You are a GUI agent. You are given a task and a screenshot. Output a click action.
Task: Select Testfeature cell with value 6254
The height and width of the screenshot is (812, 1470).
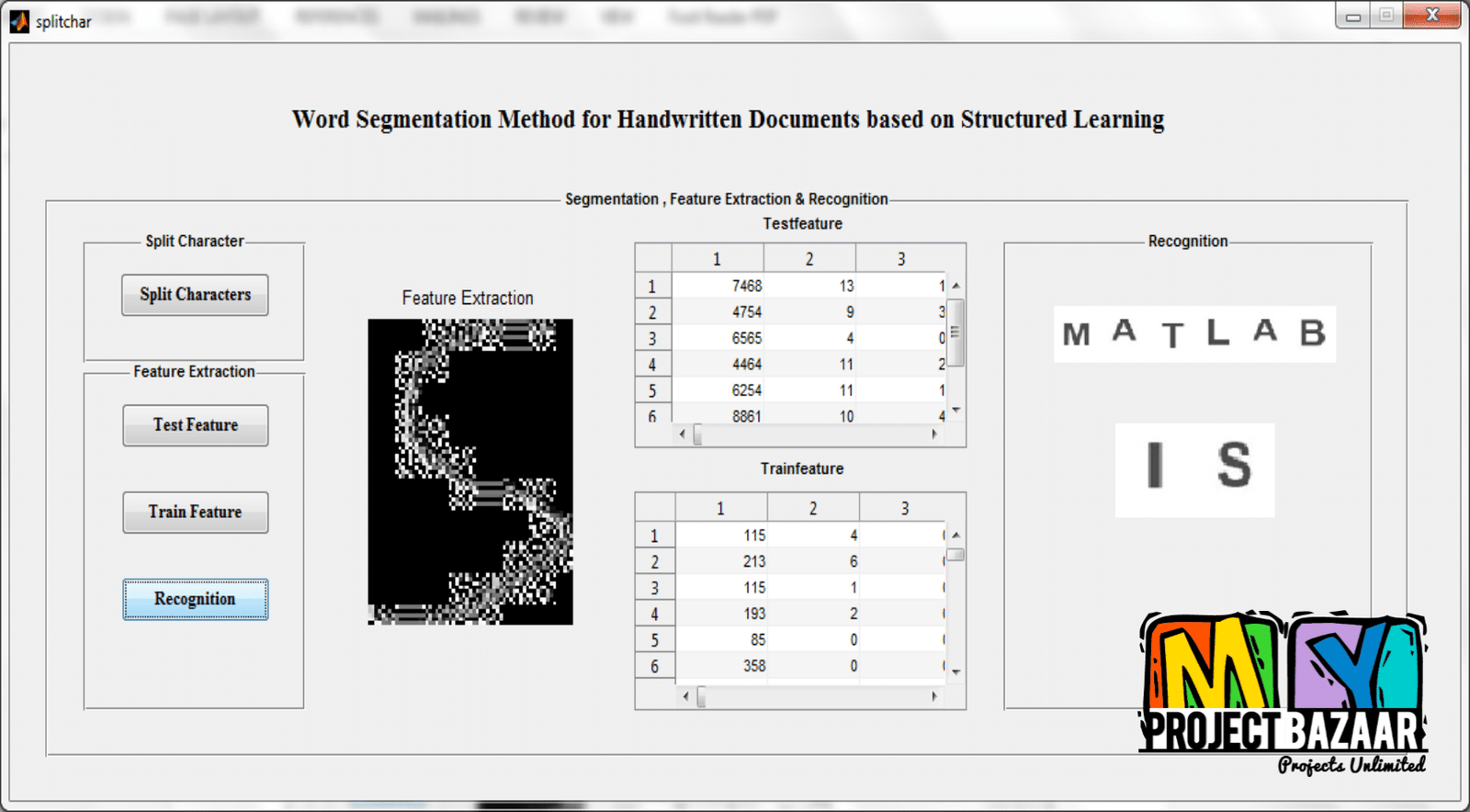click(x=718, y=390)
